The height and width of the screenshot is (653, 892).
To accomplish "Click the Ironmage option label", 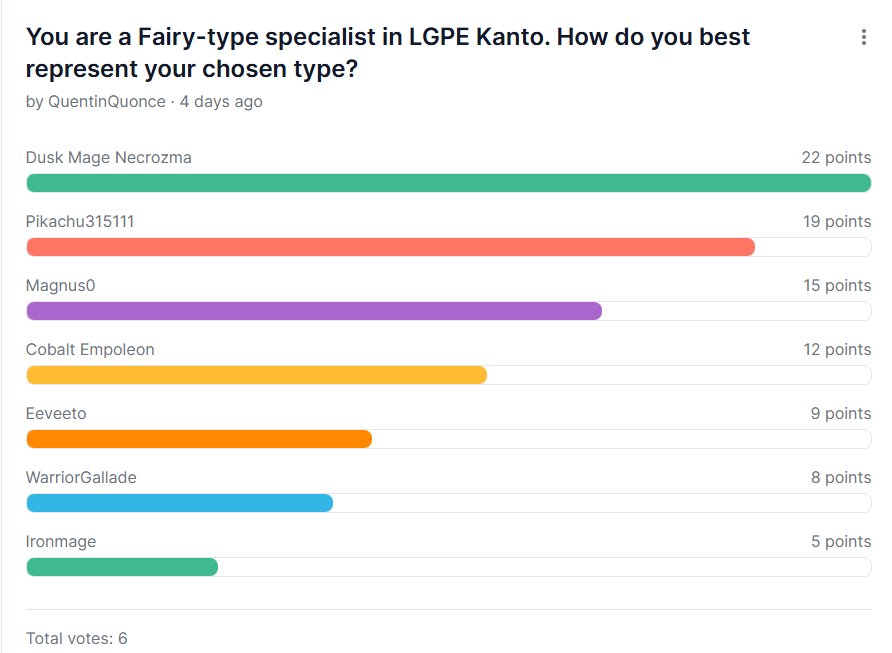I will [x=61, y=542].
